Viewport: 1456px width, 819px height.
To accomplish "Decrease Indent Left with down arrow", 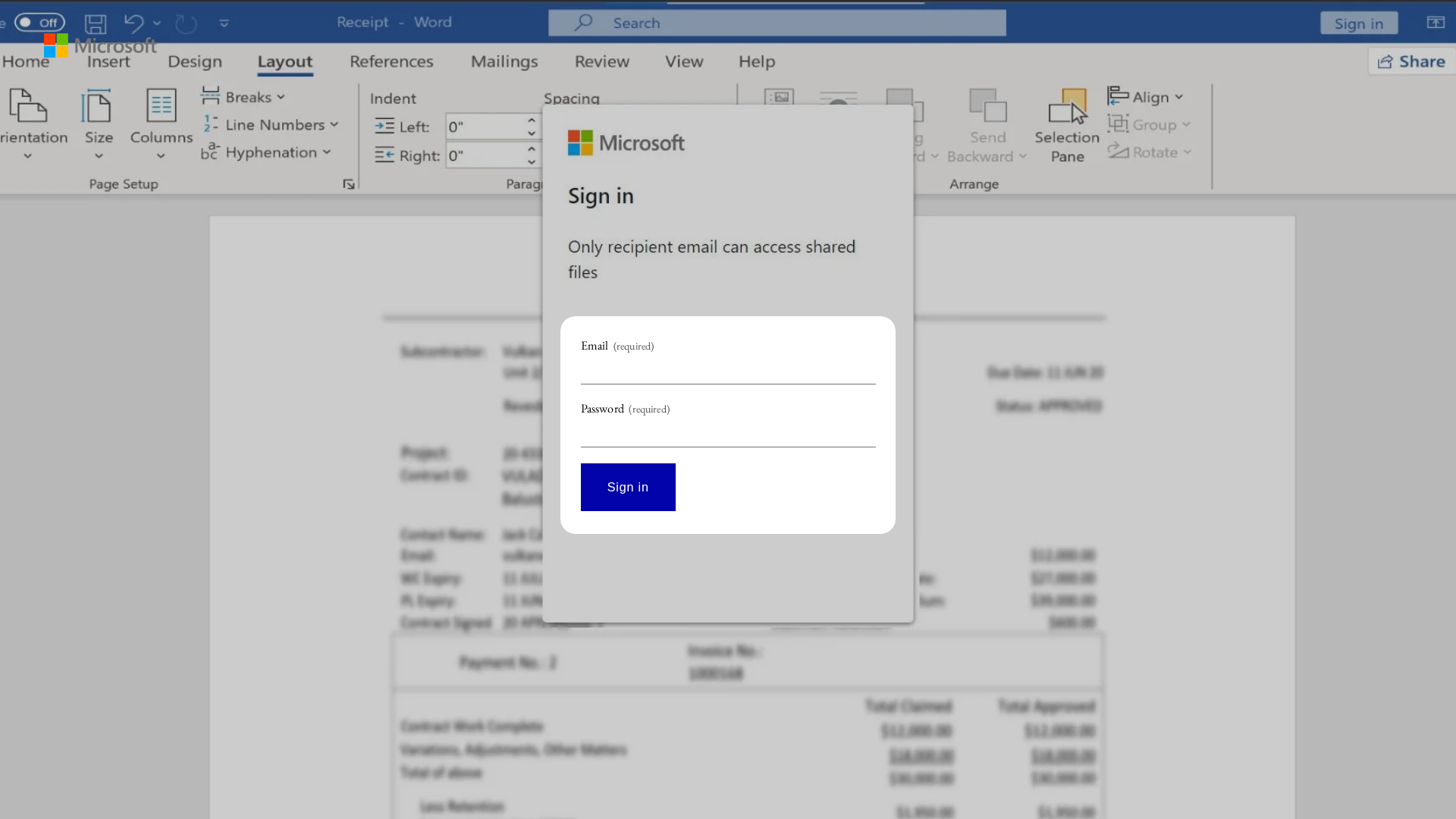I will click(532, 133).
